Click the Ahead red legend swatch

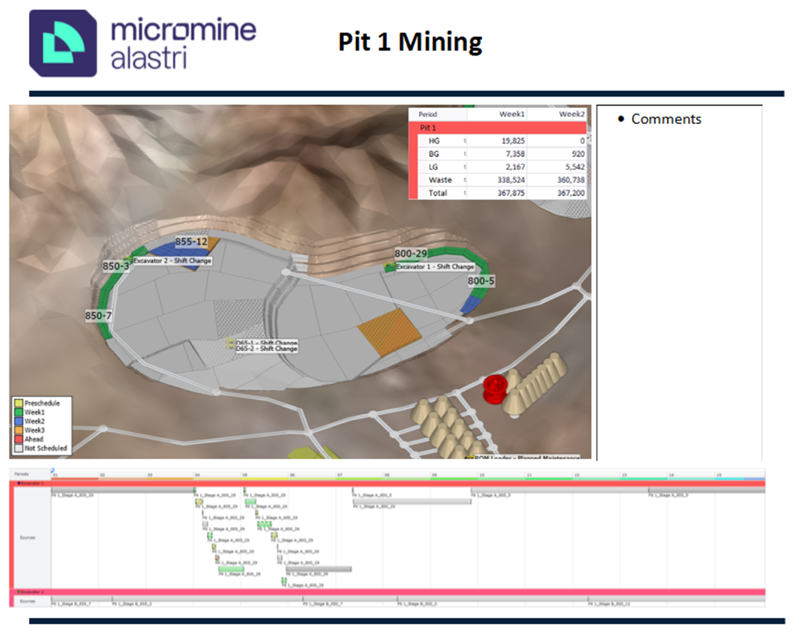coord(19,439)
